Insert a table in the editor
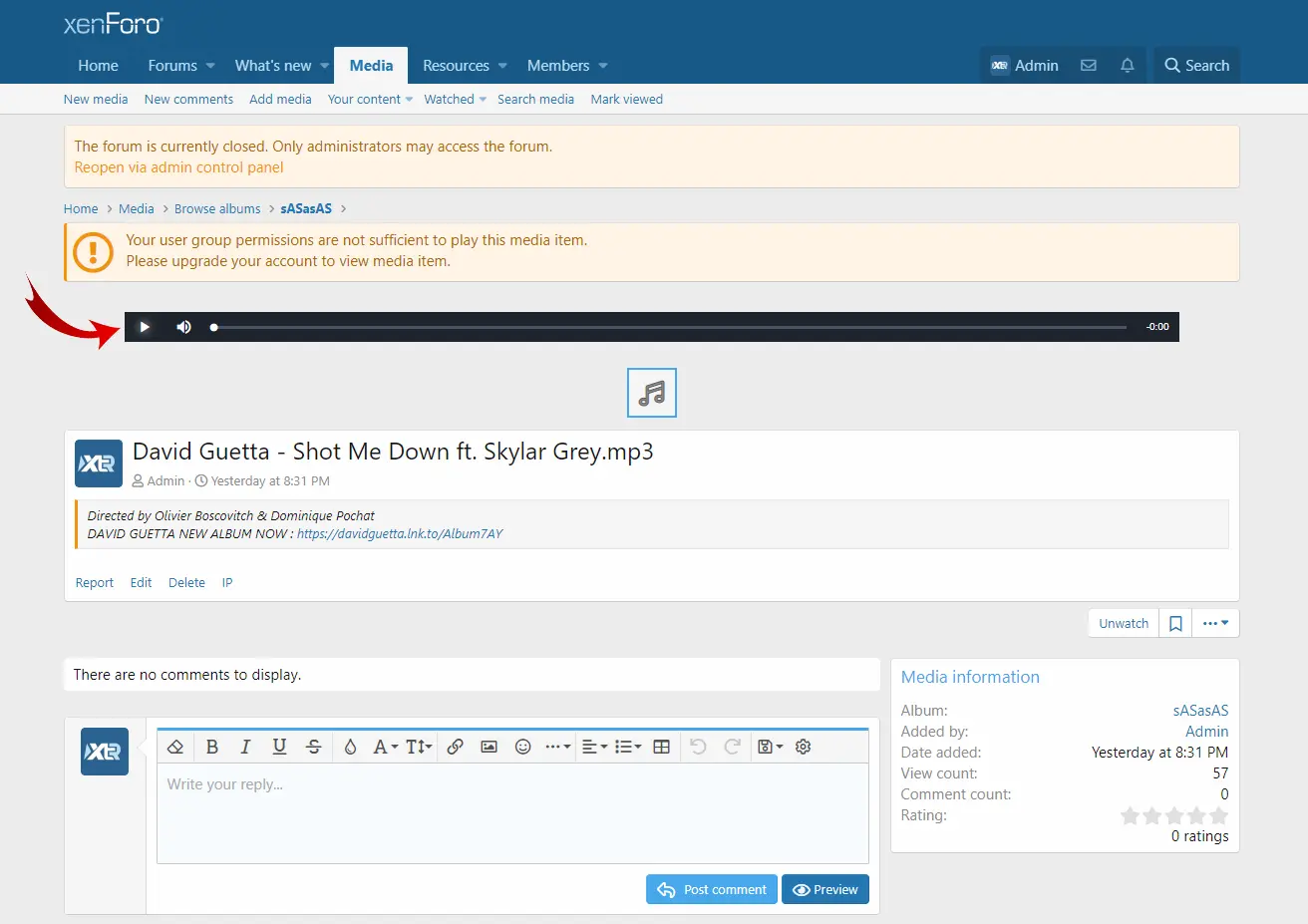The height and width of the screenshot is (924, 1308). coord(661,747)
